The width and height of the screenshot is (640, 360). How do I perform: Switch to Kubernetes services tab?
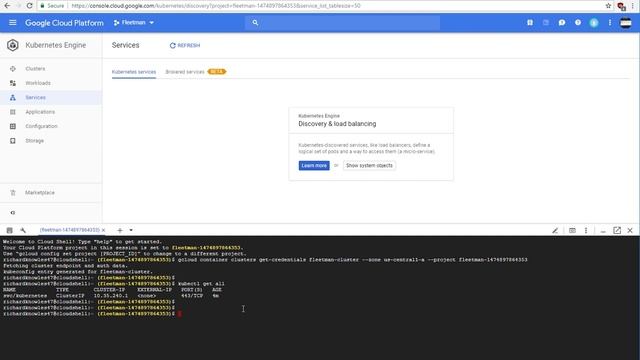134,72
